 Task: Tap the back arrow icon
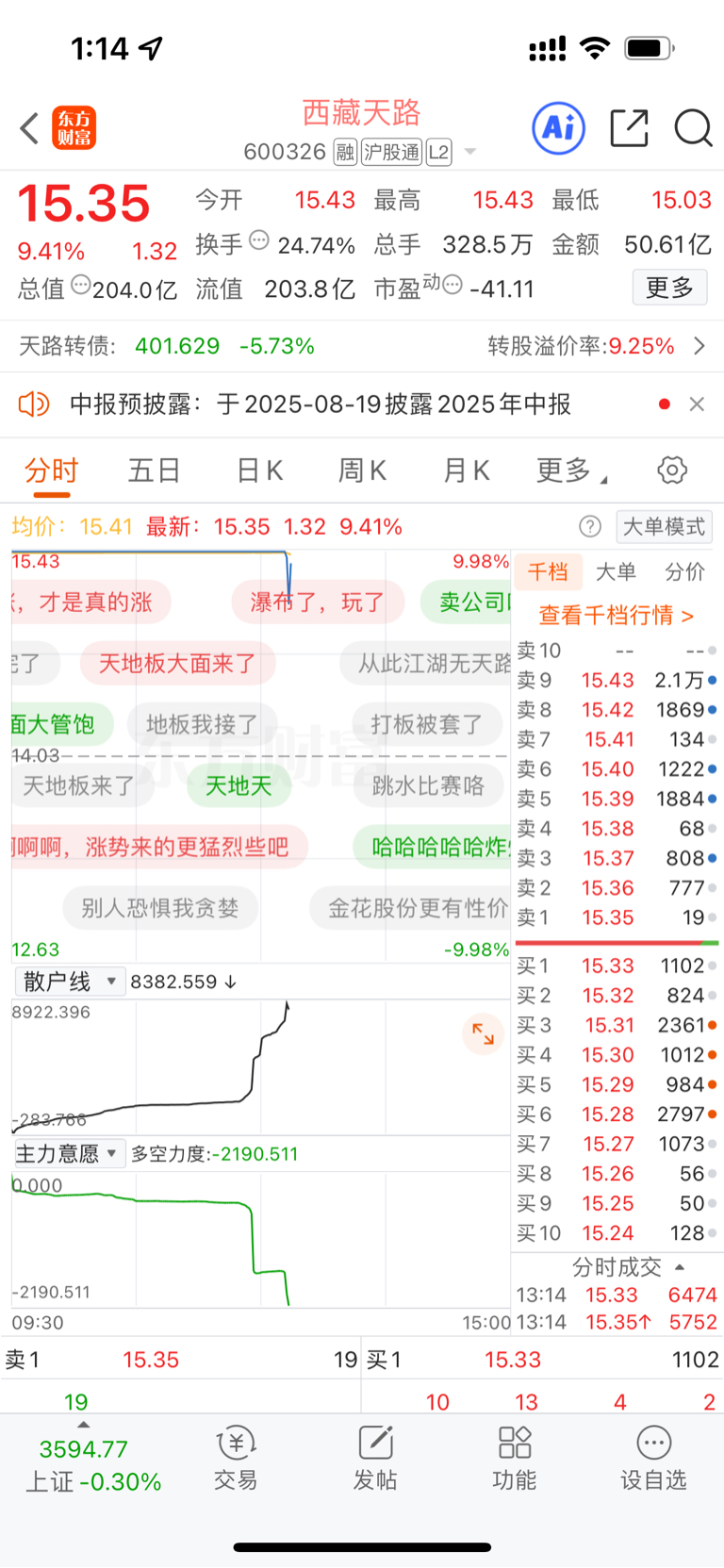29,128
